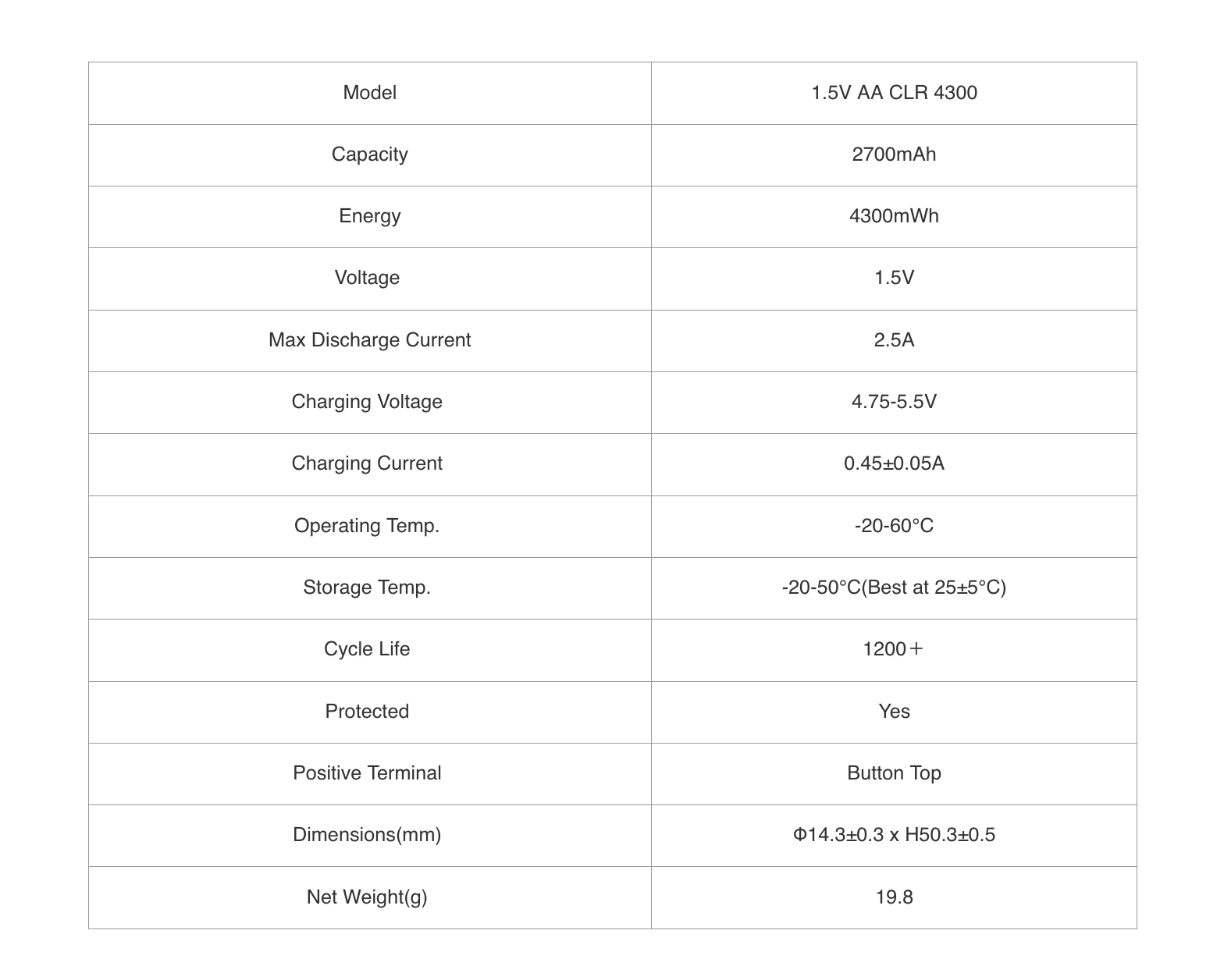Image resolution: width=1224 pixels, height=980 pixels.
Task: Click the "Voltage" row label
Action: click(x=367, y=278)
